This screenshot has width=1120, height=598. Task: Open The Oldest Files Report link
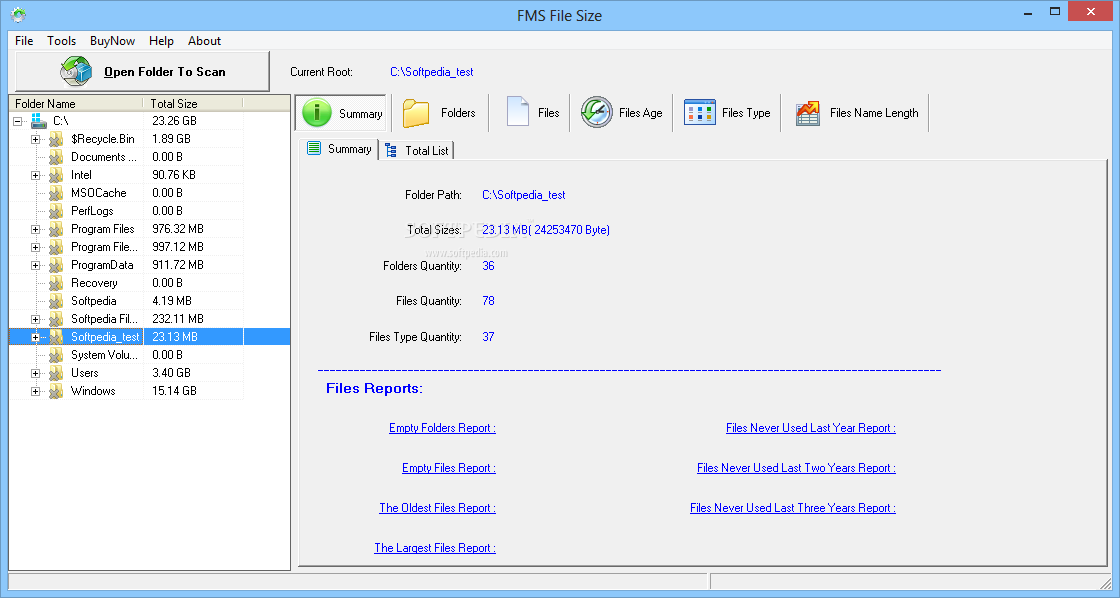(x=437, y=508)
